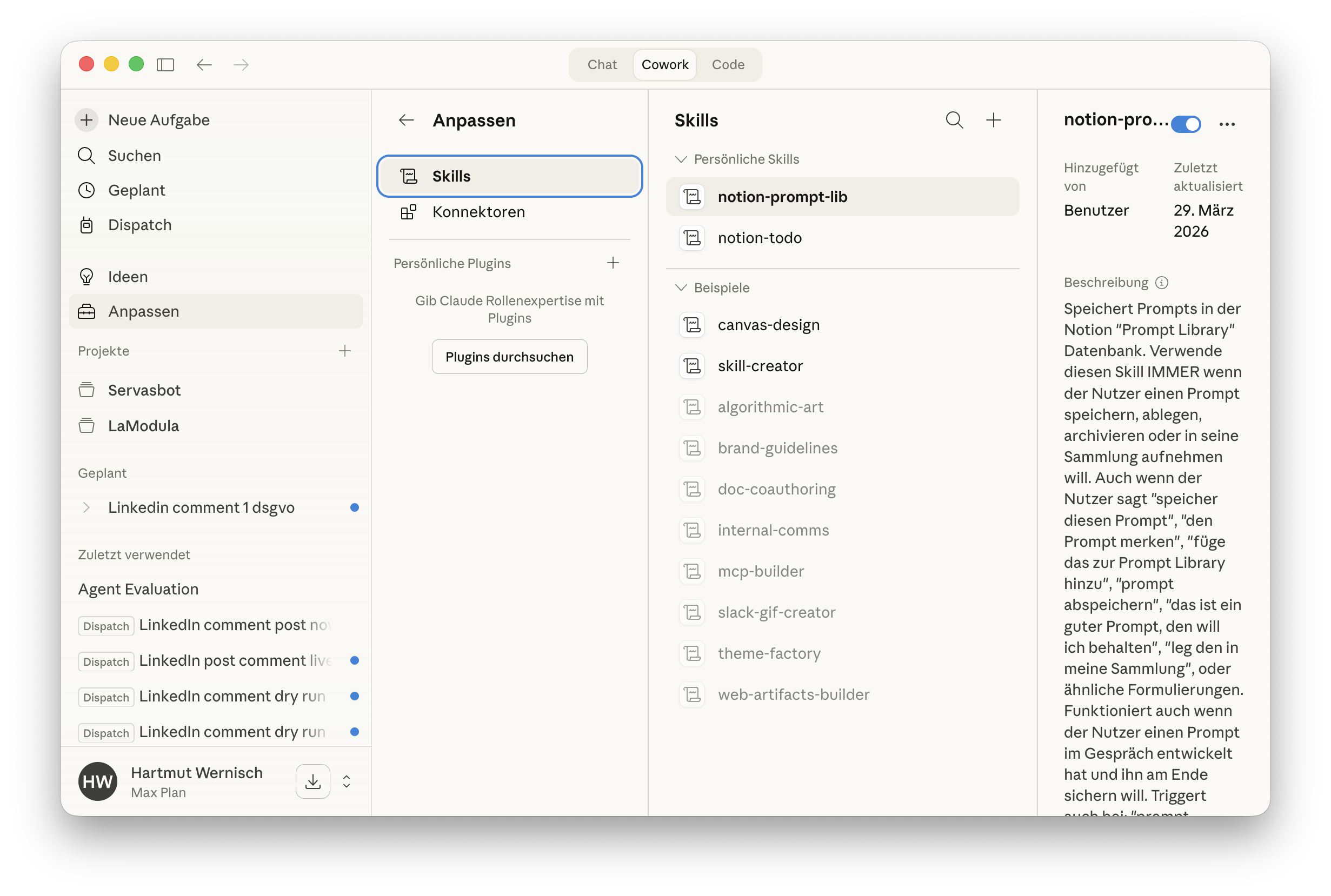The image size is (1331, 896).
Task: Disable the notion-prompt-lib skill toggle
Action: (1186, 124)
